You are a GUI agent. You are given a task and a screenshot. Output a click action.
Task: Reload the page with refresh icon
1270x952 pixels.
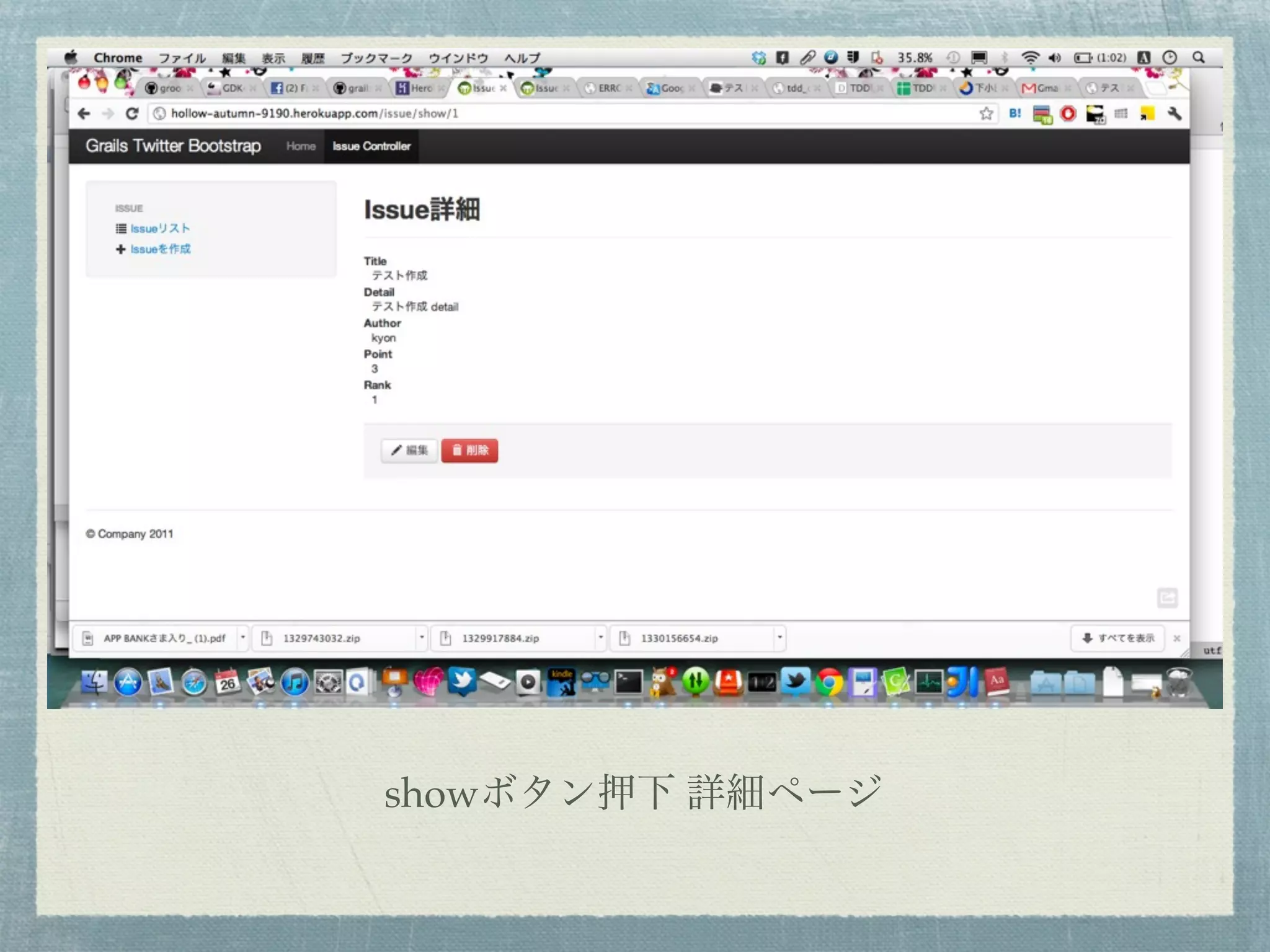131,113
